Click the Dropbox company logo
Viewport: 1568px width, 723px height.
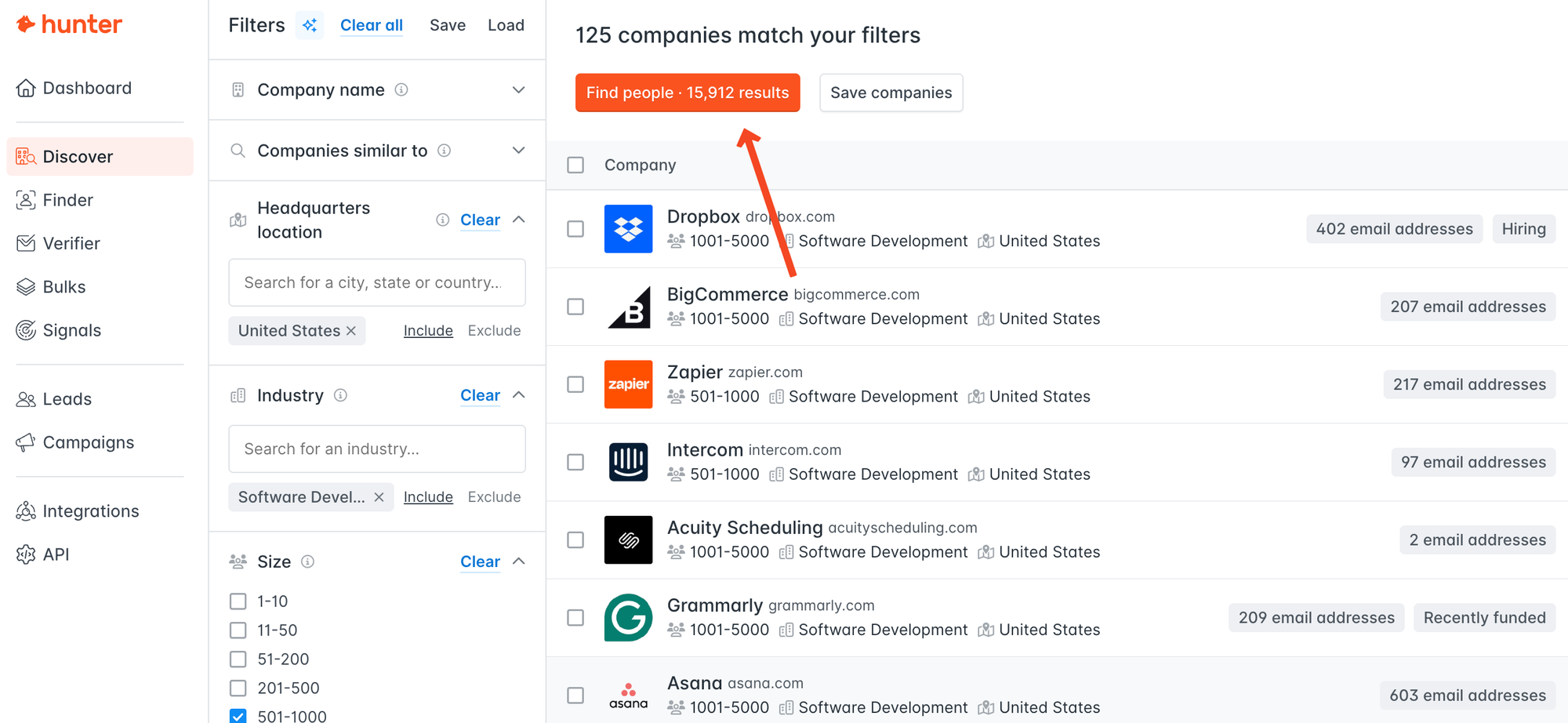point(628,229)
